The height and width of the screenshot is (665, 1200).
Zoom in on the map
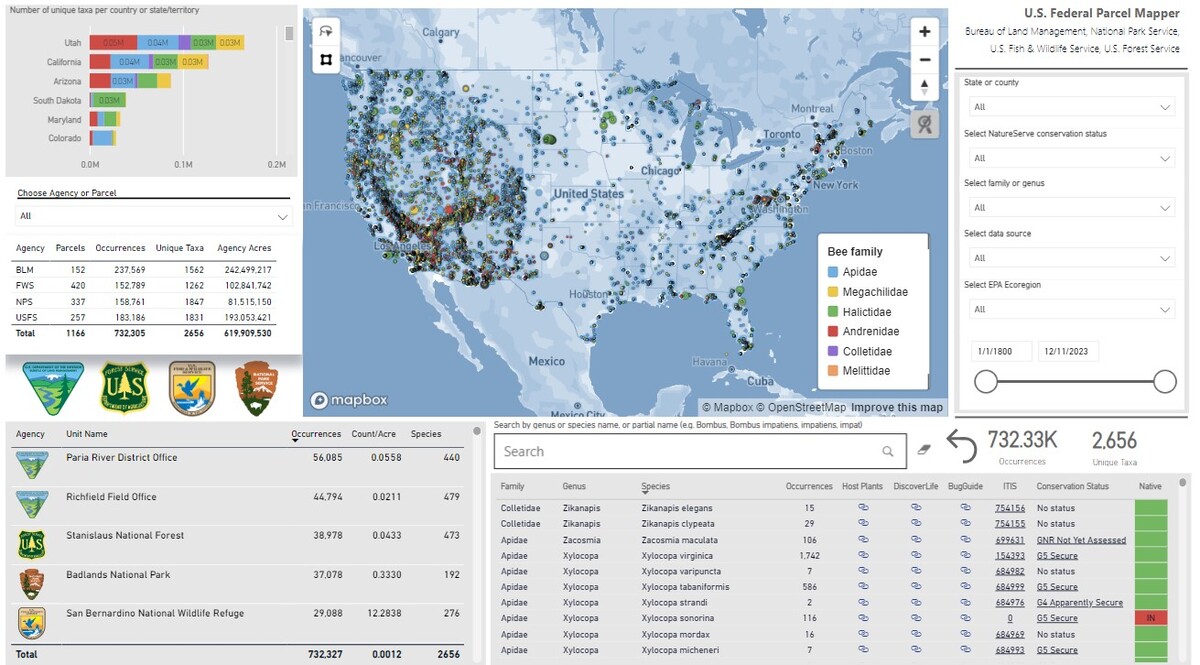coord(924,32)
